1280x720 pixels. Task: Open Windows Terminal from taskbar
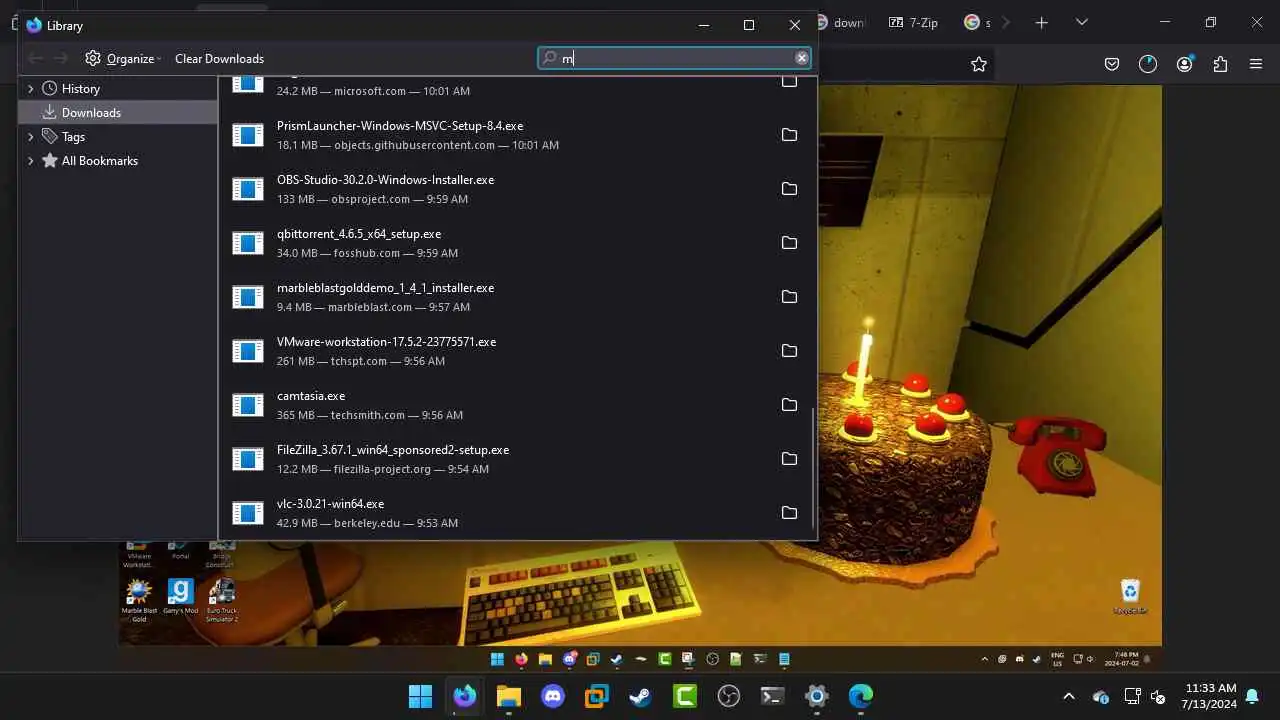click(773, 696)
